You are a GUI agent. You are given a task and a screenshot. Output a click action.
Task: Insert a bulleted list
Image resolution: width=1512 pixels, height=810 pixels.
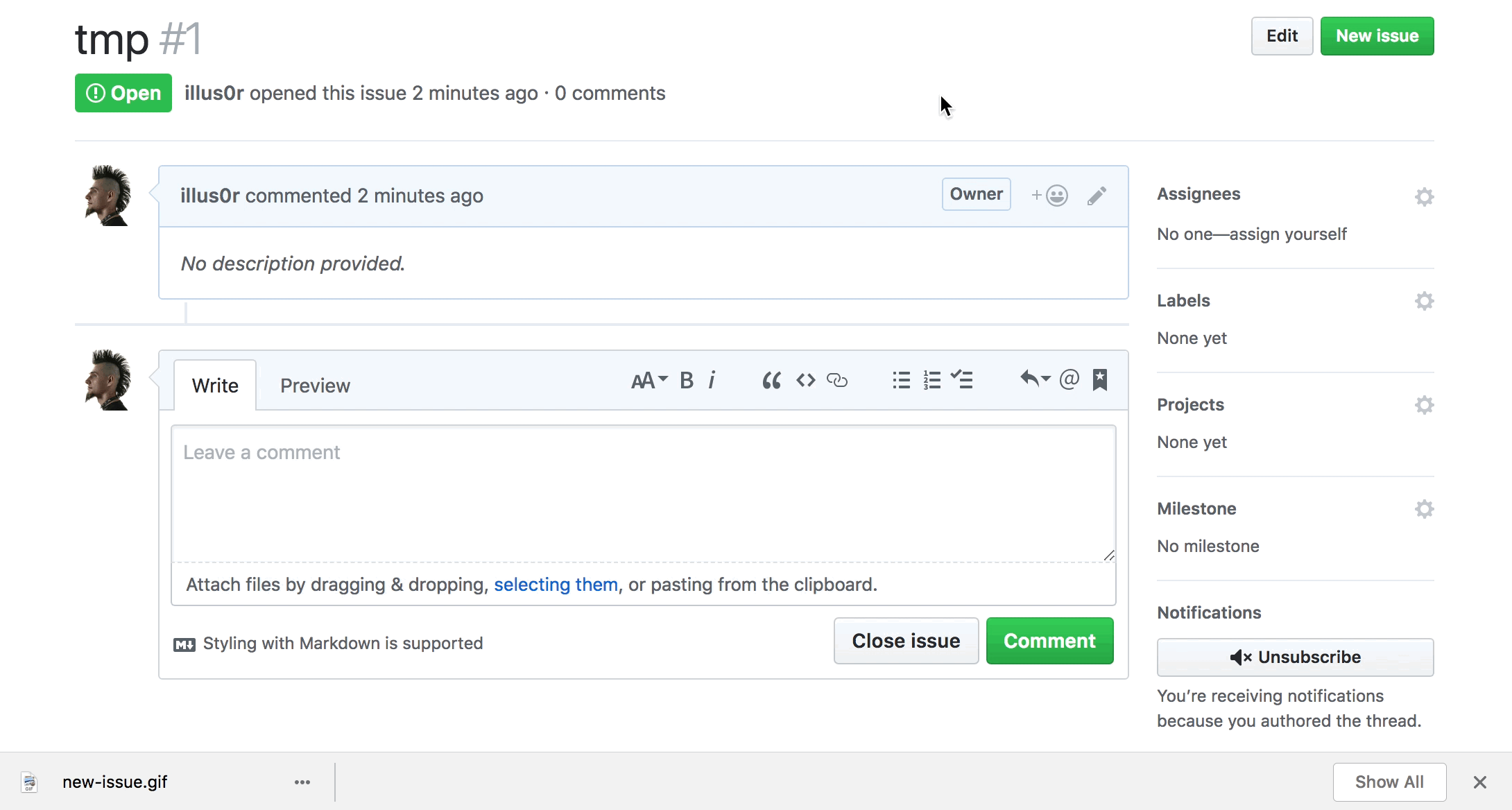click(901, 380)
